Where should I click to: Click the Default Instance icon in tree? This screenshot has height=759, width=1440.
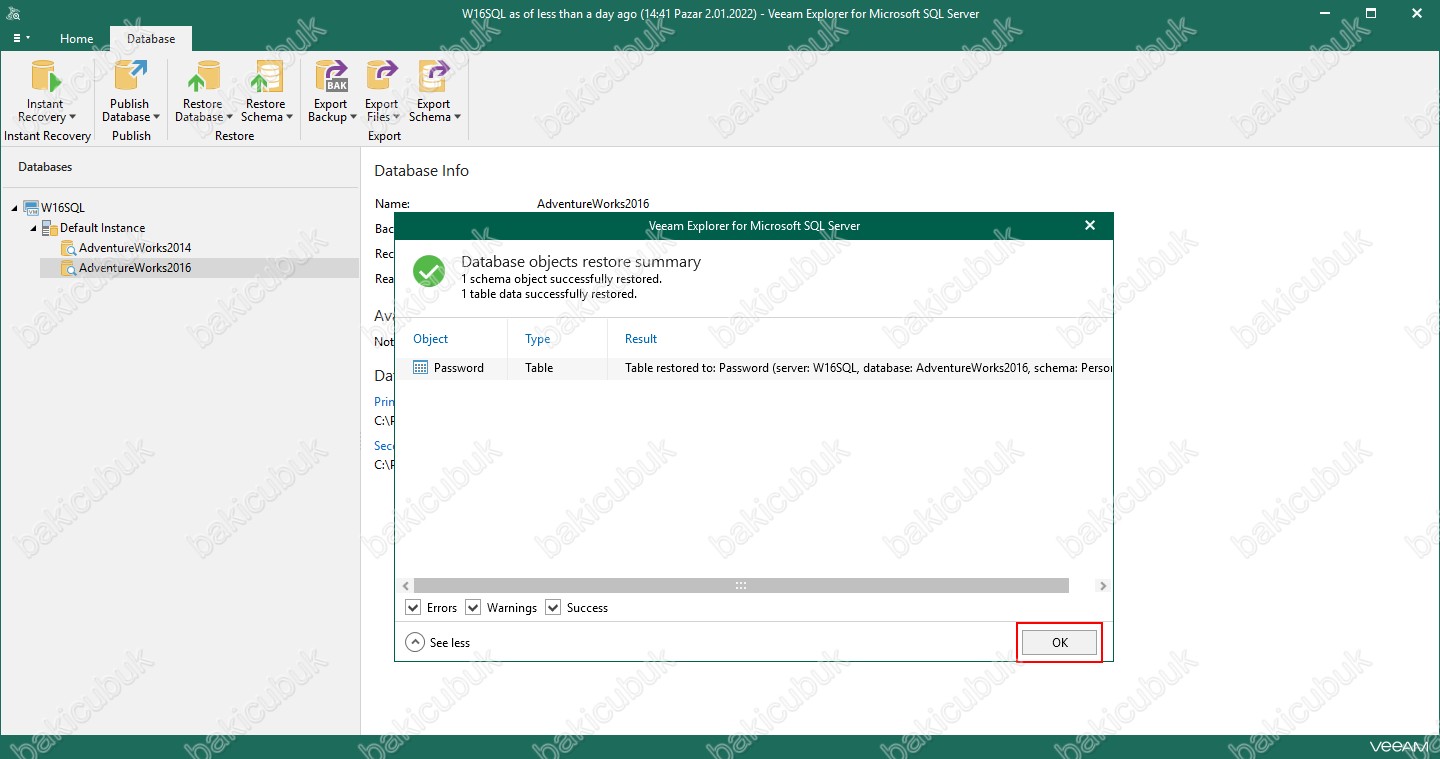click(x=50, y=228)
